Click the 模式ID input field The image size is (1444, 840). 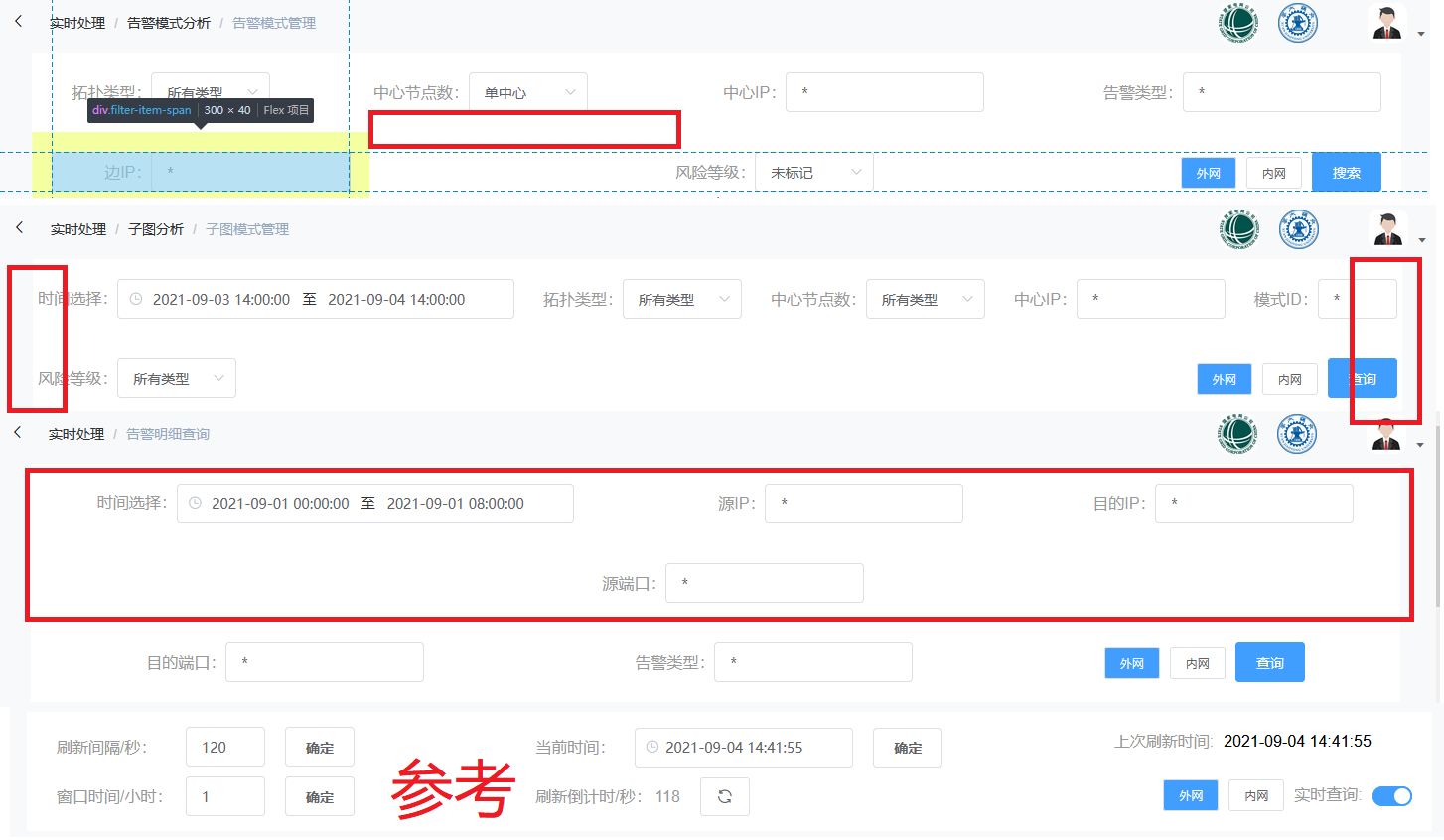[1357, 299]
